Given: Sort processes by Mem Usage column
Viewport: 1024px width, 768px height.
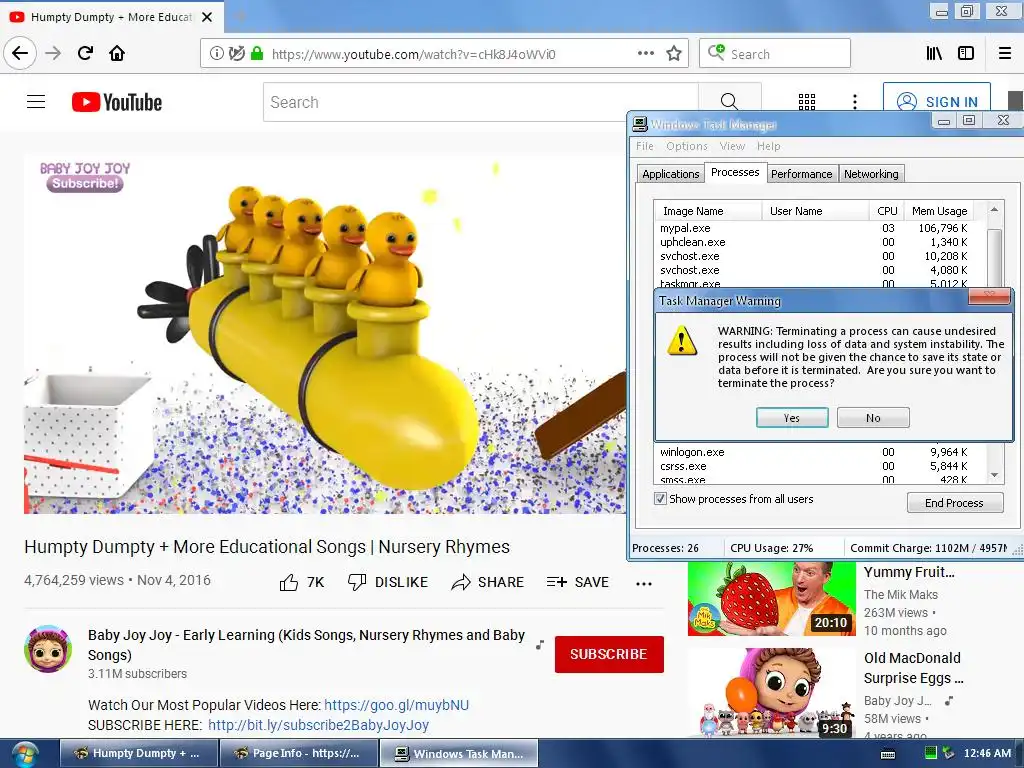Looking at the screenshot, I should (x=939, y=211).
